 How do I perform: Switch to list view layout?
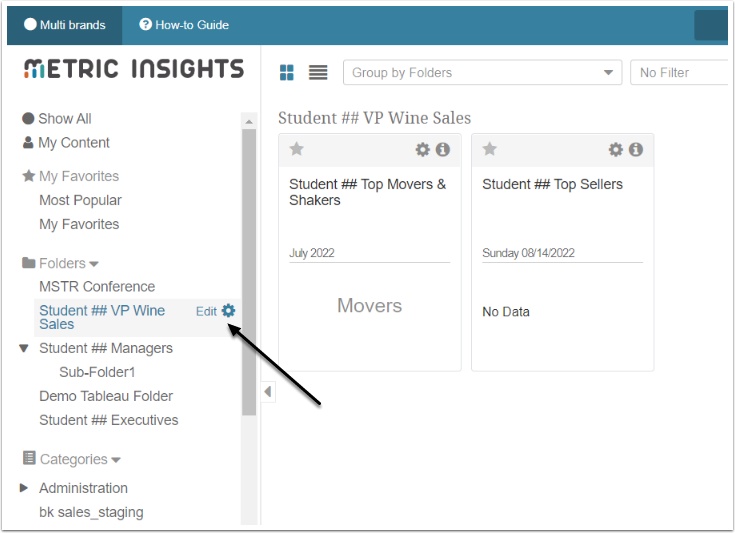(318, 73)
